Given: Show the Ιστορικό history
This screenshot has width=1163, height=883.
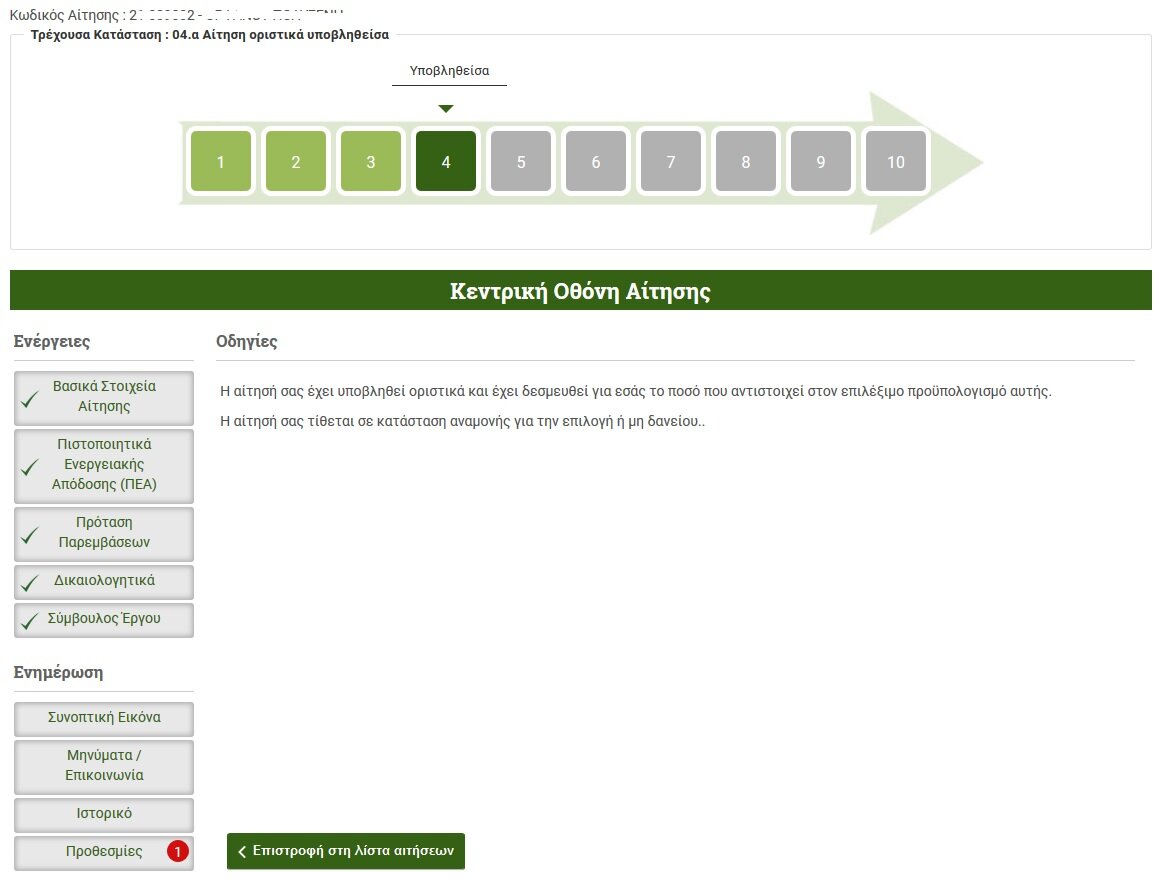Looking at the screenshot, I should pyautogui.click(x=104, y=814).
